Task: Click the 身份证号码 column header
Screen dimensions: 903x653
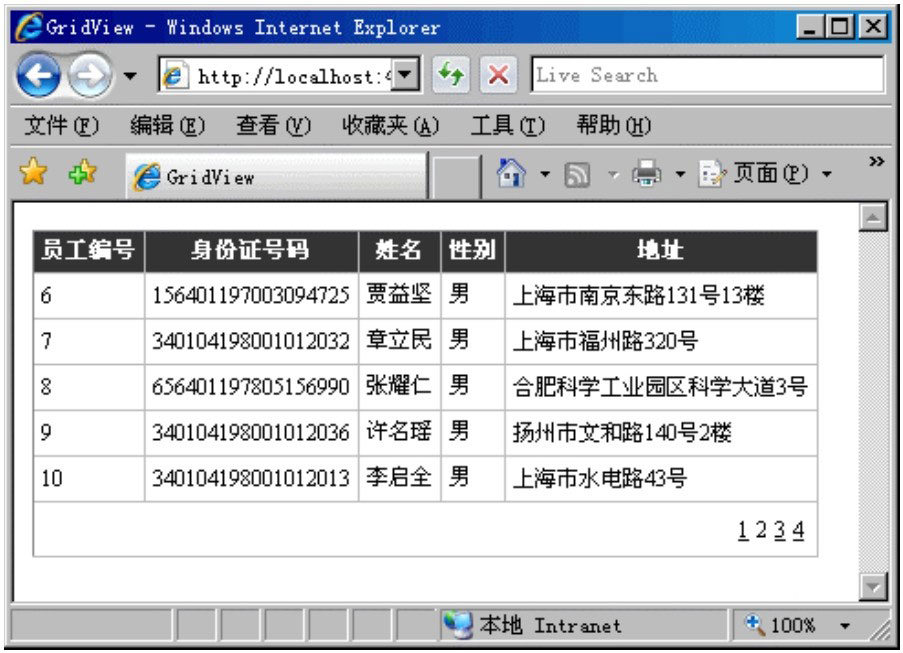Action: coord(251,251)
